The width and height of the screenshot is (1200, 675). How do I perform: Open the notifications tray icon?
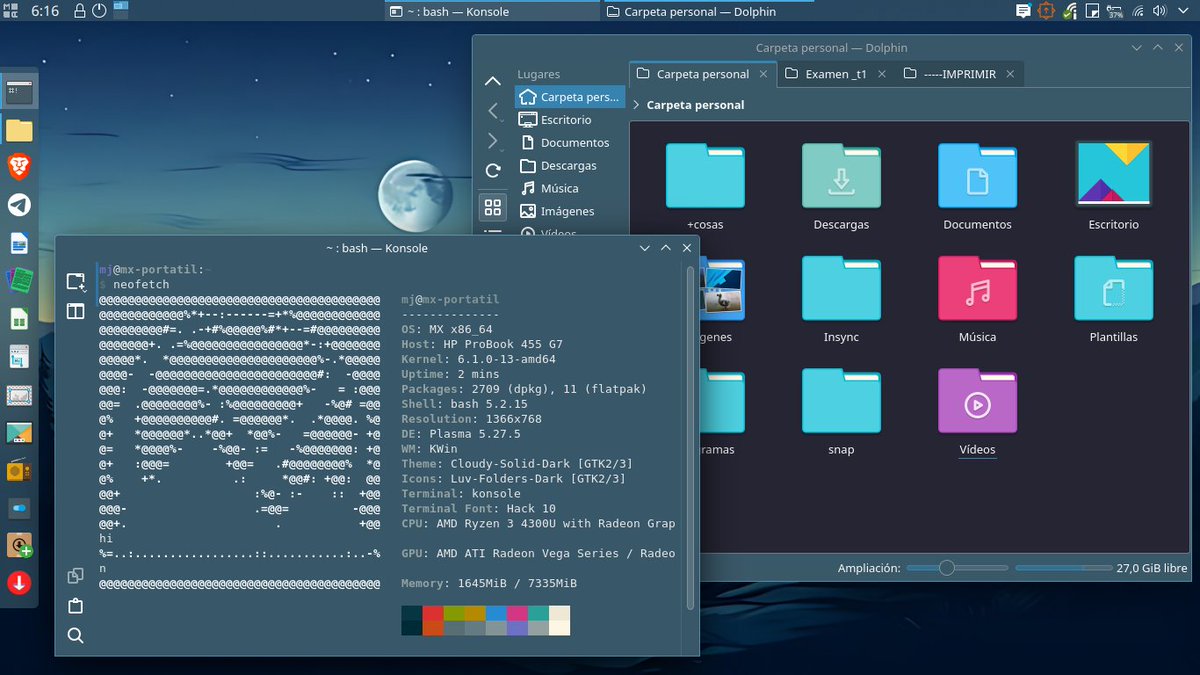(1023, 12)
